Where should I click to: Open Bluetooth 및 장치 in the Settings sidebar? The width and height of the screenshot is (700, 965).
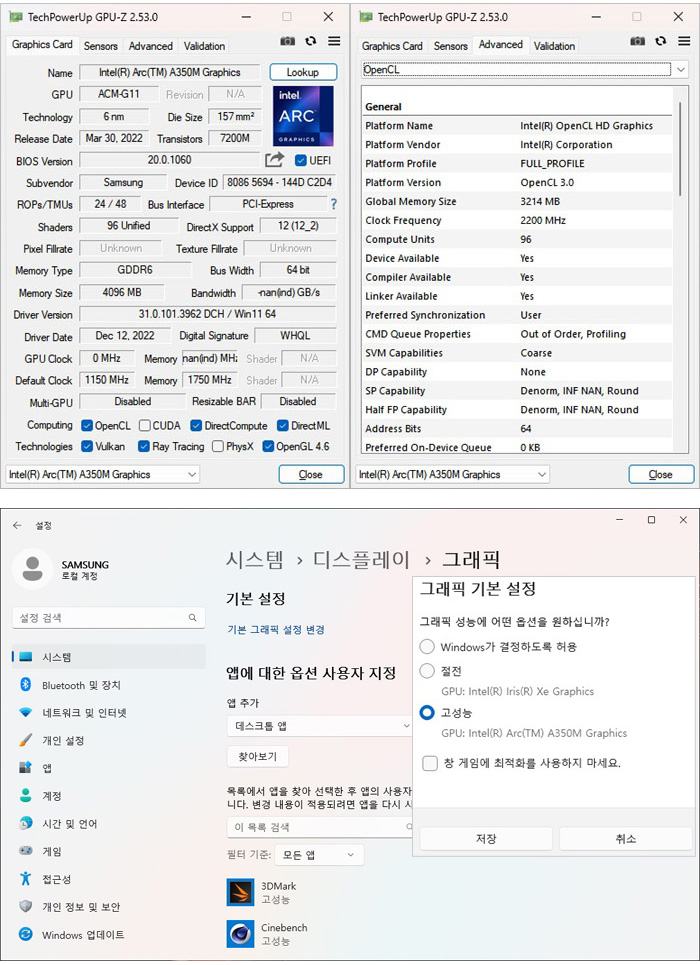81,685
